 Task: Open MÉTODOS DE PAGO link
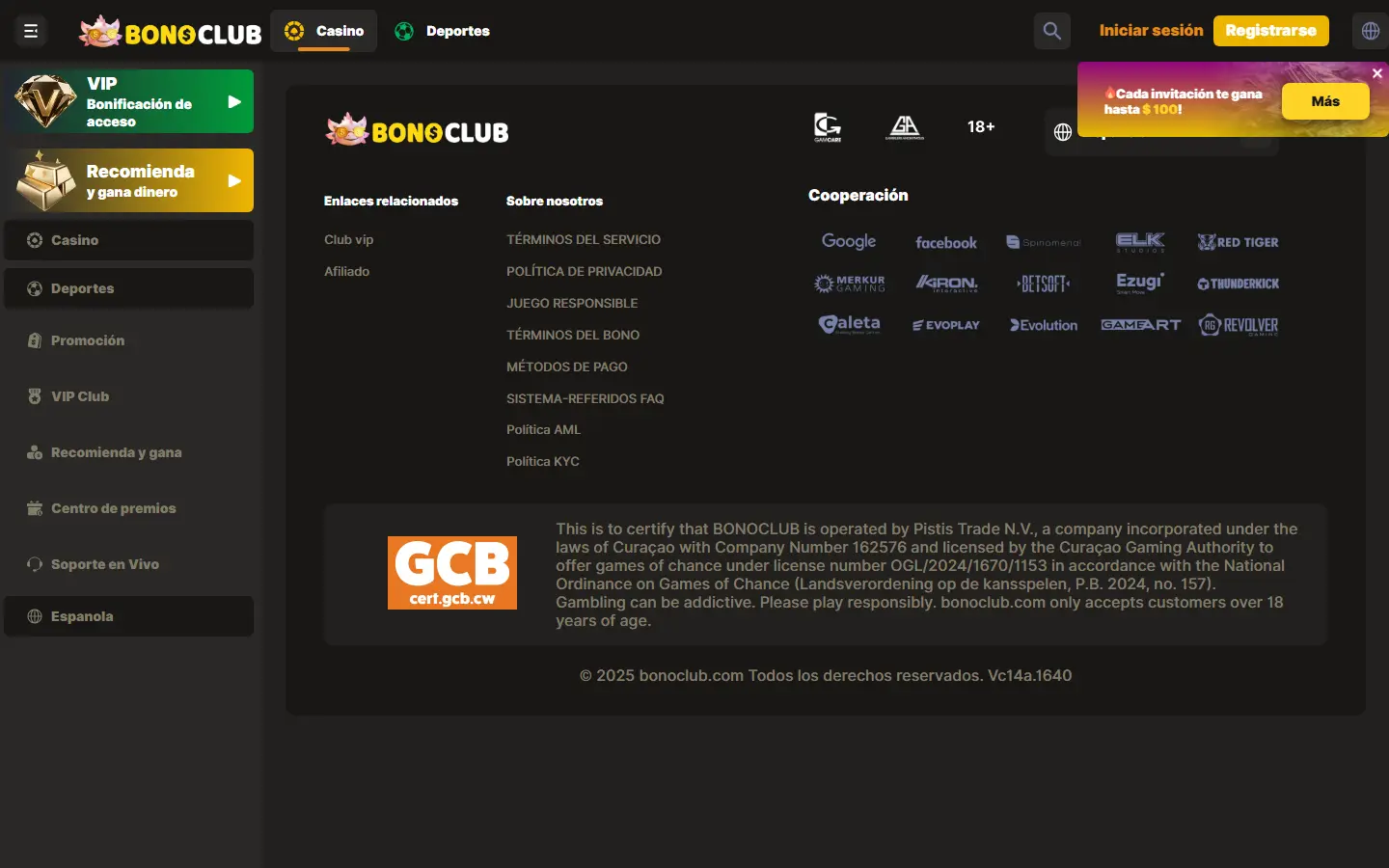[567, 366]
